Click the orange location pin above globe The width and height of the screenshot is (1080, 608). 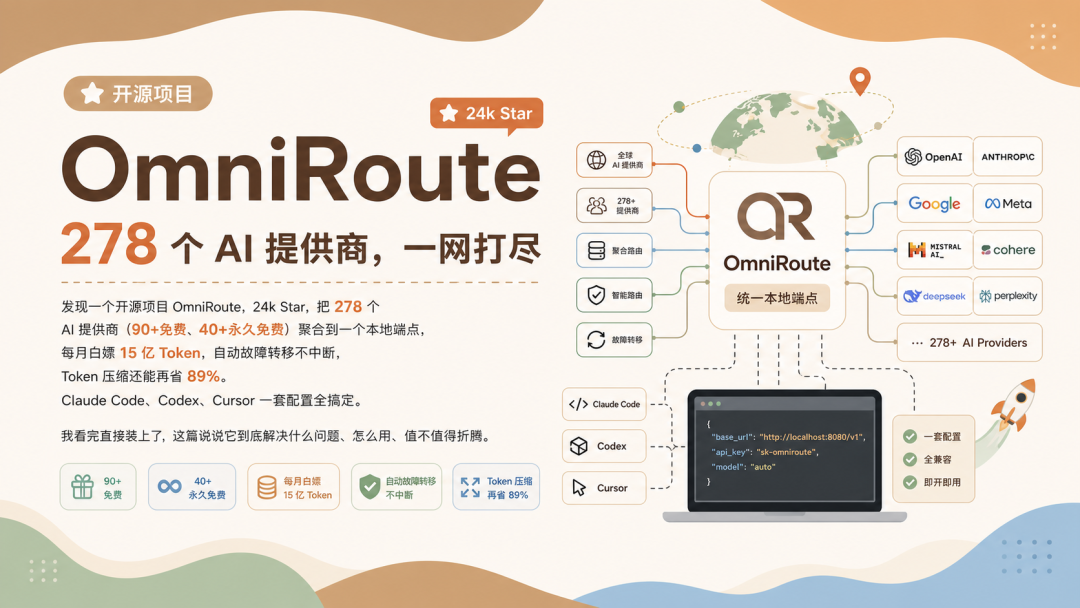click(860, 81)
